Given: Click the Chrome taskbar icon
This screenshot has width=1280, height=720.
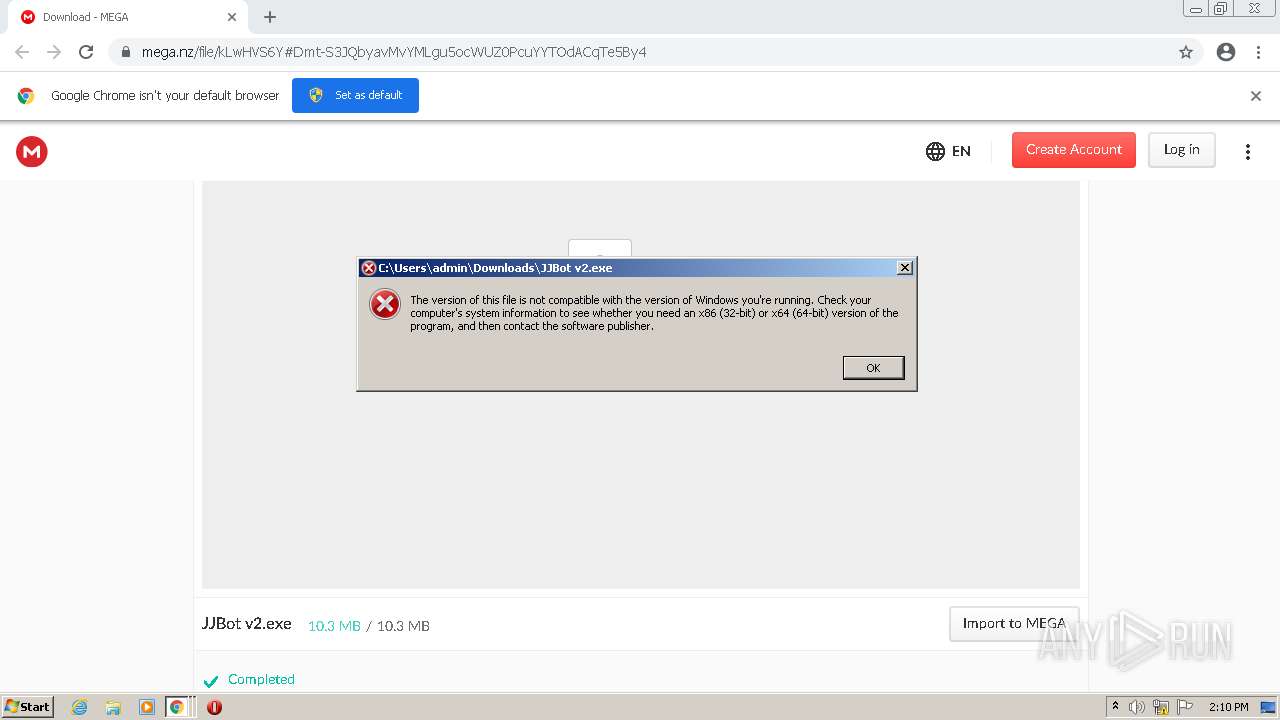Looking at the screenshot, I should coord(177,707).
